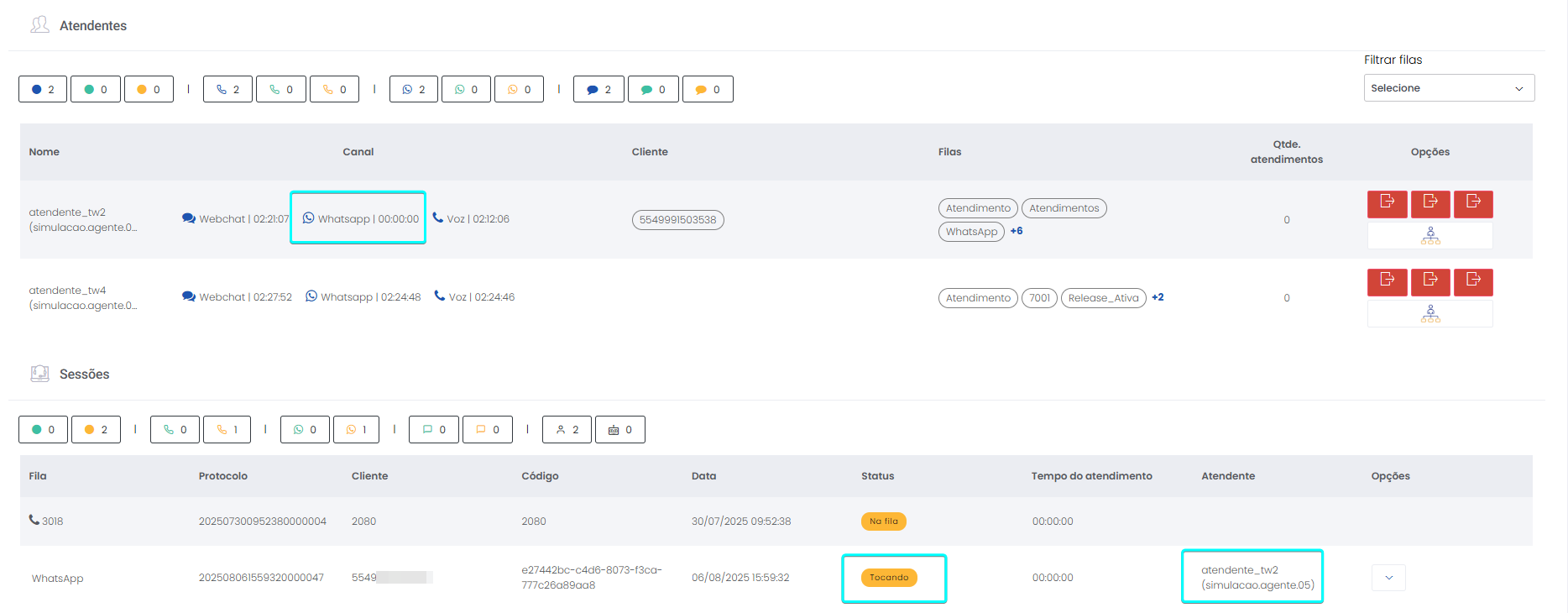Click the Release_Ativa queue tag
This screenshot has height=613, width=1568.
click(x=1103, y=298)
